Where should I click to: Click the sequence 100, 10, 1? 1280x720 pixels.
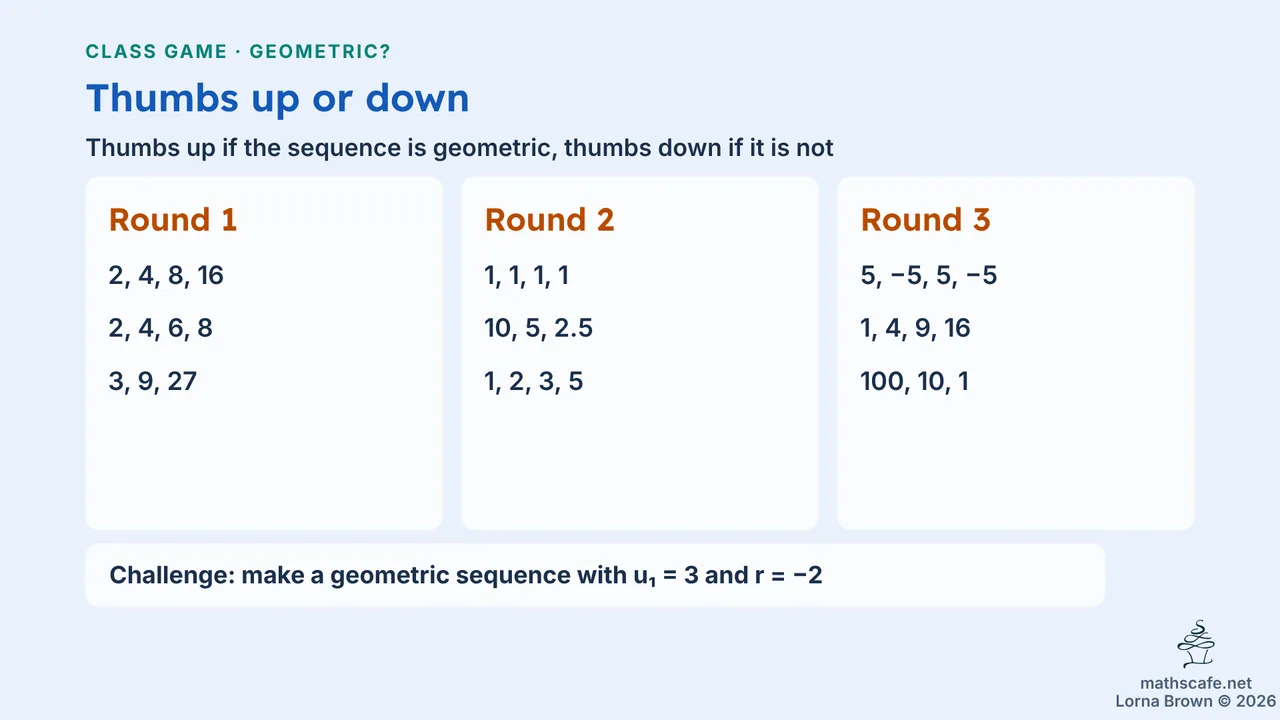click(915, 381)
